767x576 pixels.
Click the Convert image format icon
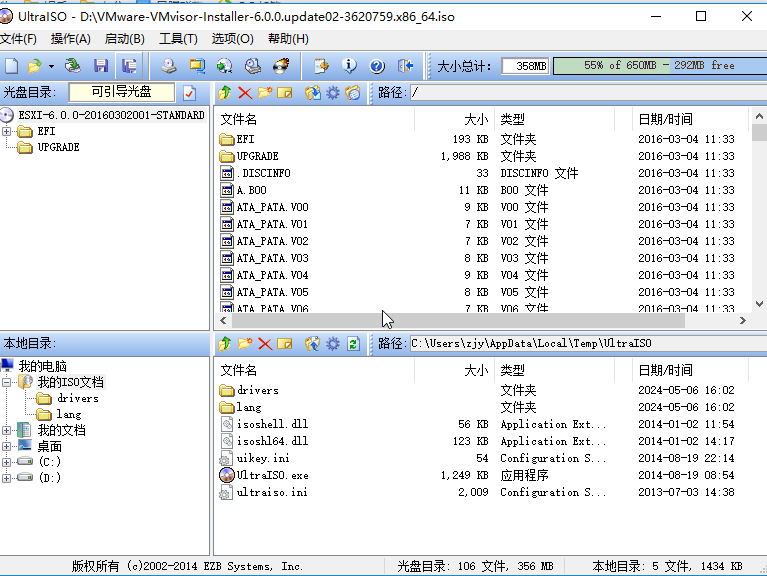click(197, 66)
